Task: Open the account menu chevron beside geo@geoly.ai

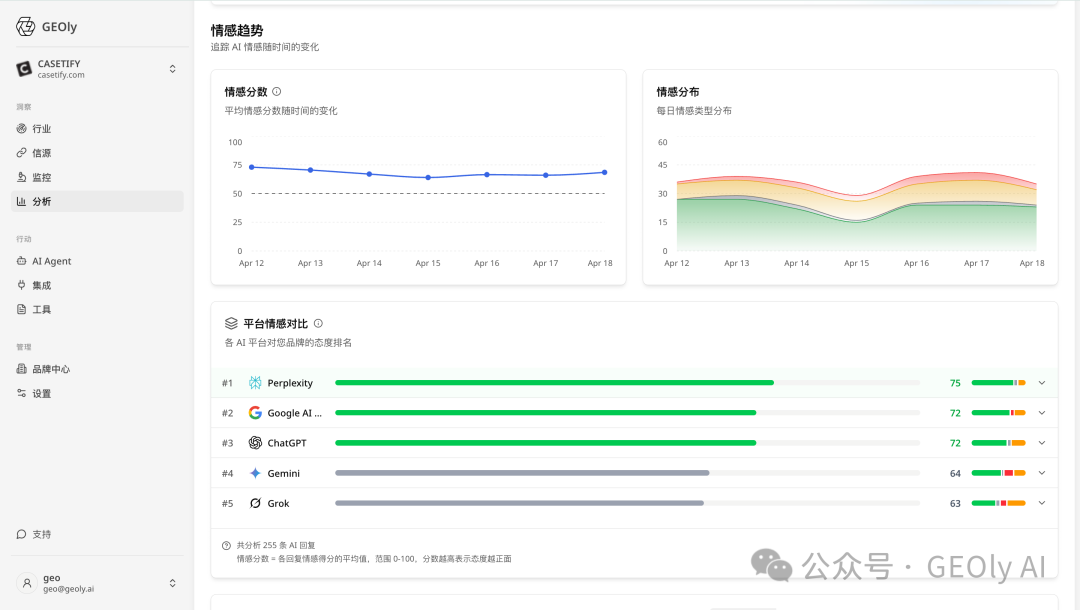Action: tap(172, 583)
